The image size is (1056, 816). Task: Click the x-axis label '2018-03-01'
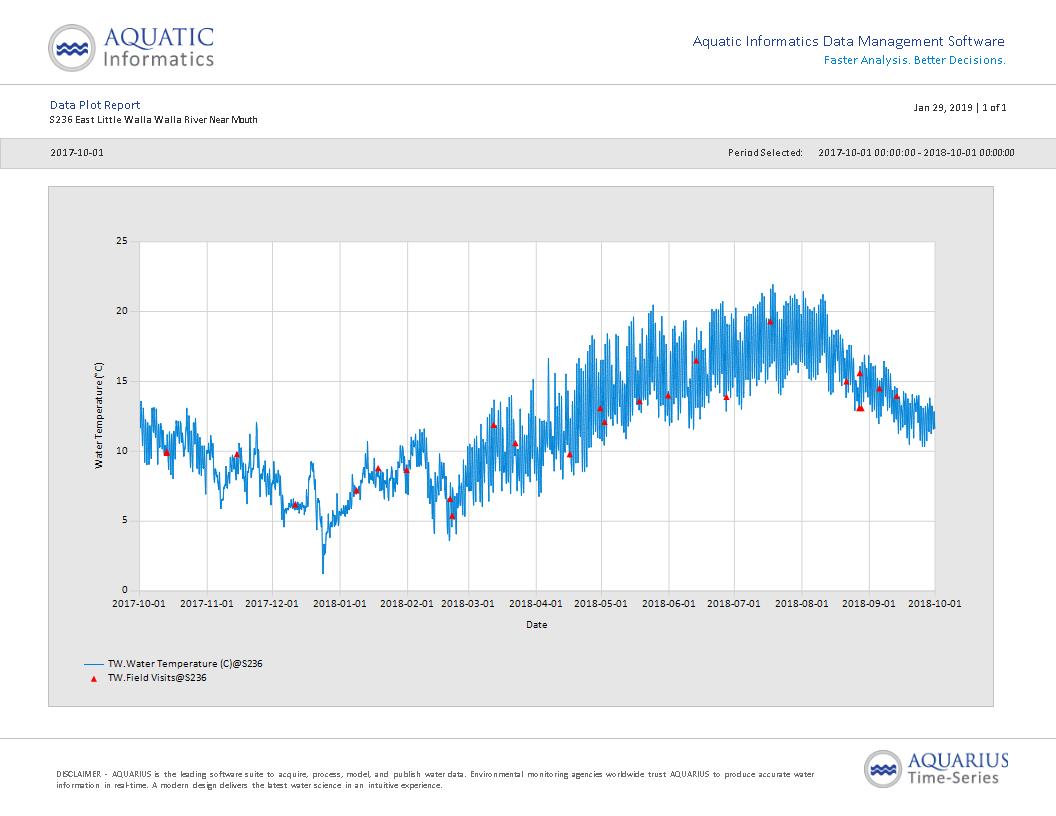[468, 603]
